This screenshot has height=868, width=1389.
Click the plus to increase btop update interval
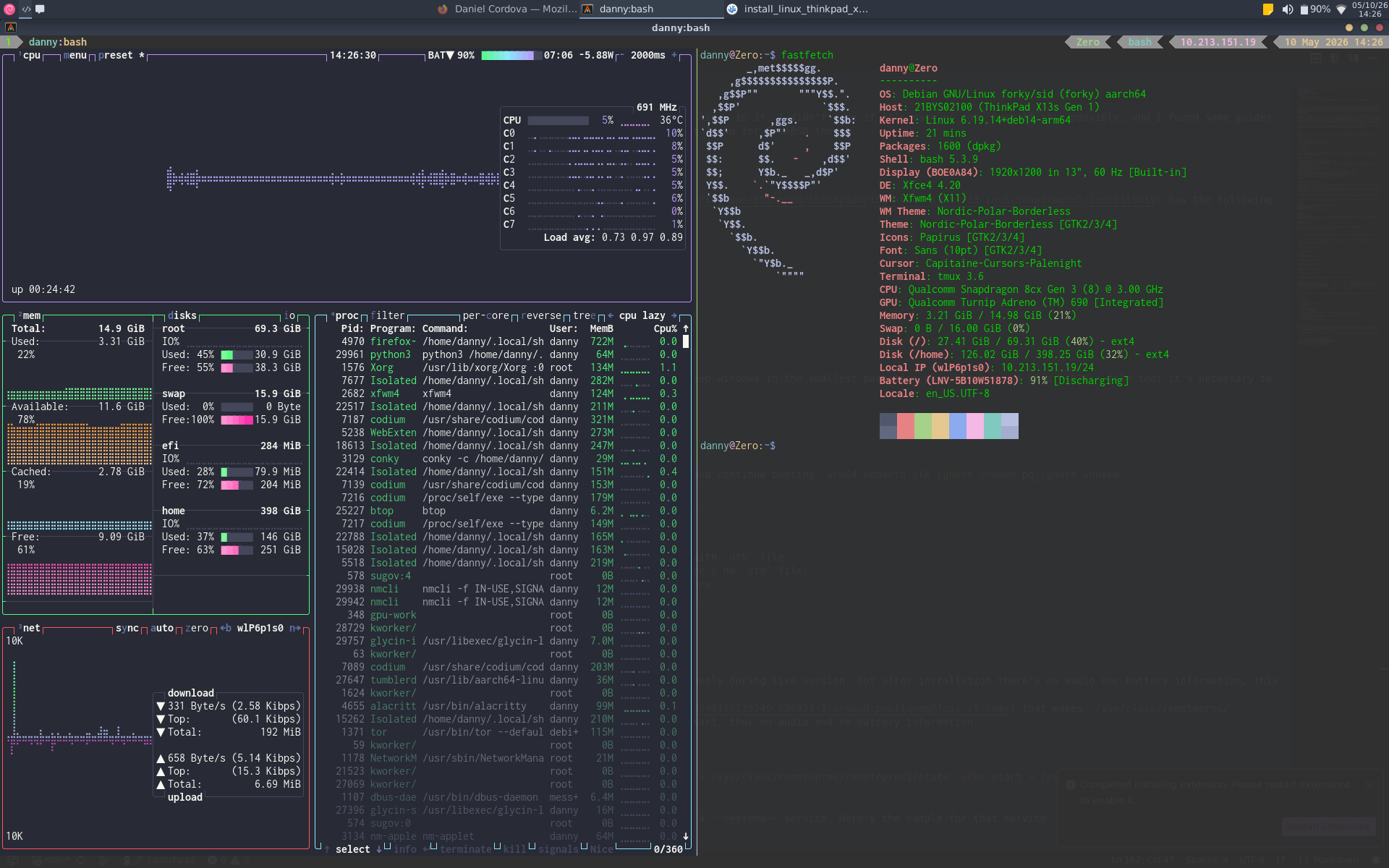(674, 55)
